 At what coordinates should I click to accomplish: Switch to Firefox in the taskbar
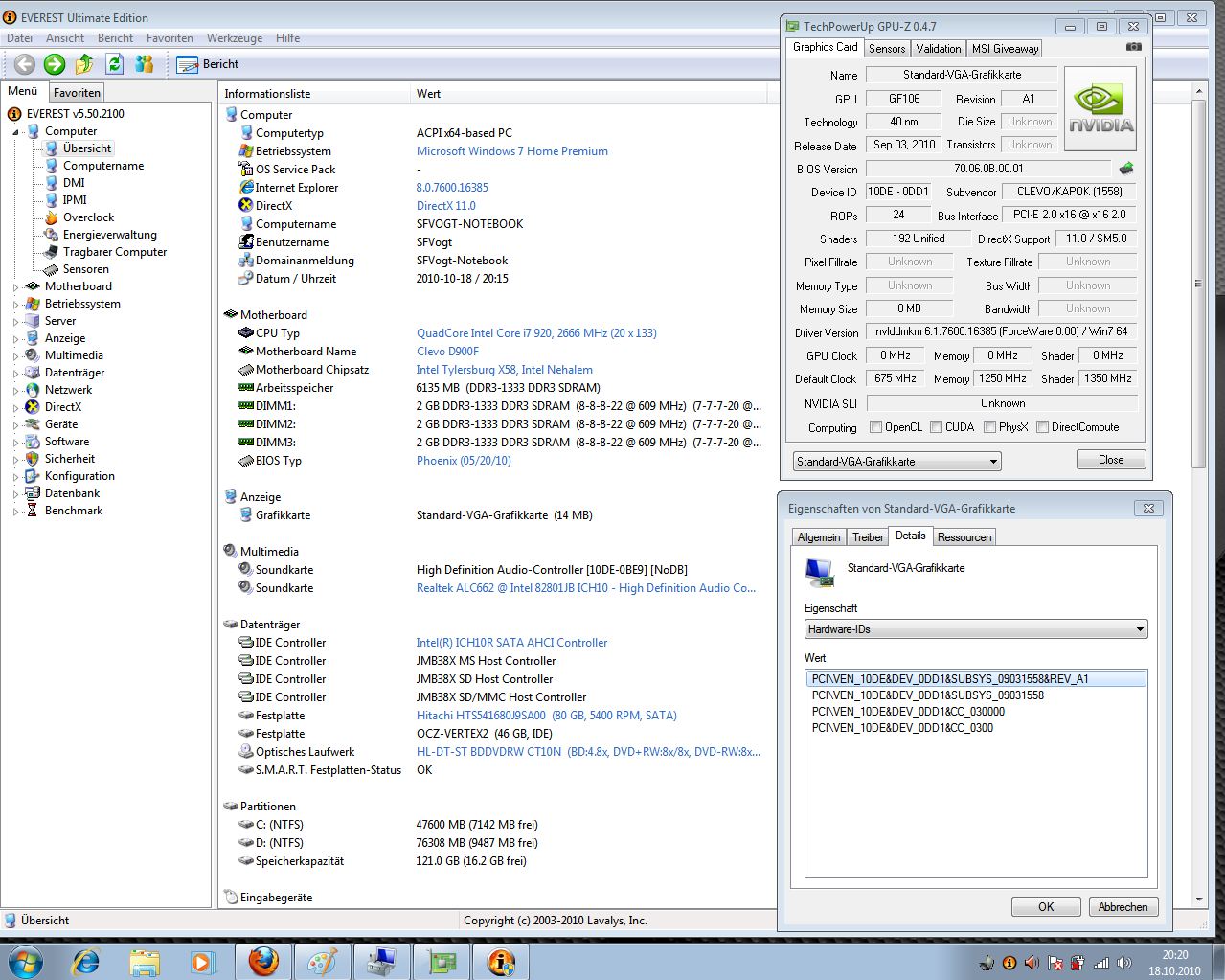coord(263,961)
